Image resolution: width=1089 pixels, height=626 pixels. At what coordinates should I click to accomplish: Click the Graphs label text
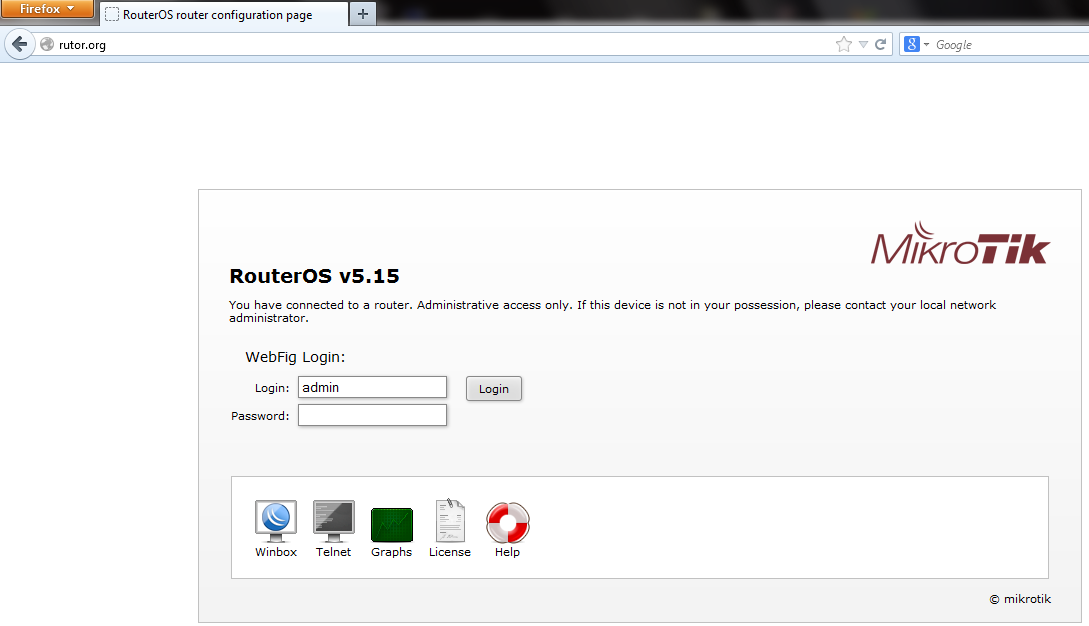tap(392, 552)
